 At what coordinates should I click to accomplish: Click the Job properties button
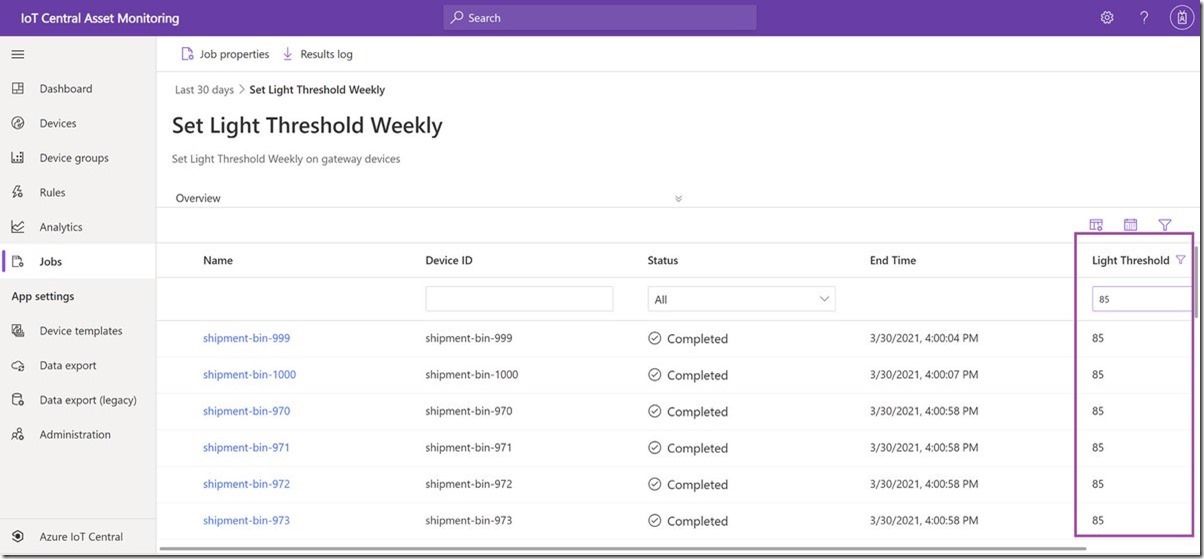click(x=225, y=54)
